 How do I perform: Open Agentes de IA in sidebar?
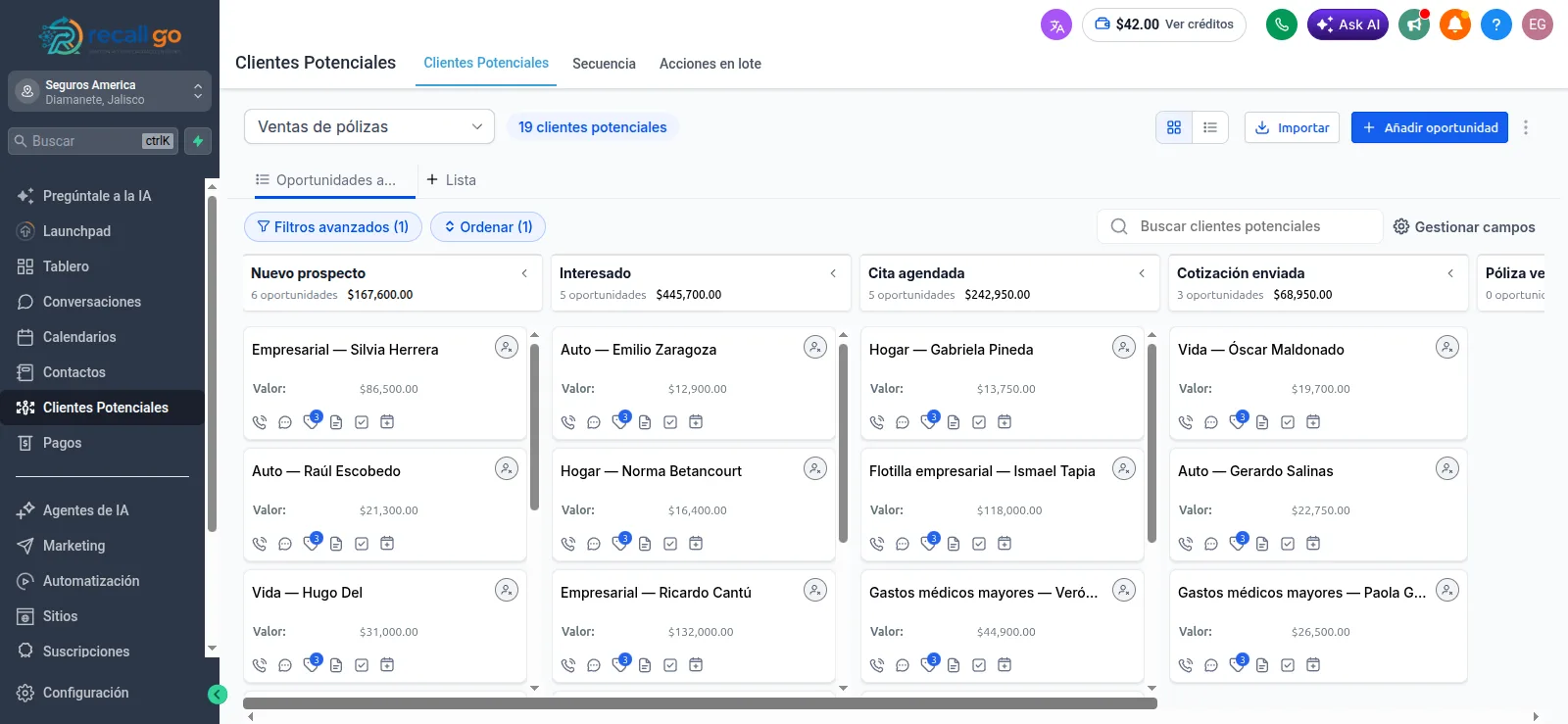[85, 510]
